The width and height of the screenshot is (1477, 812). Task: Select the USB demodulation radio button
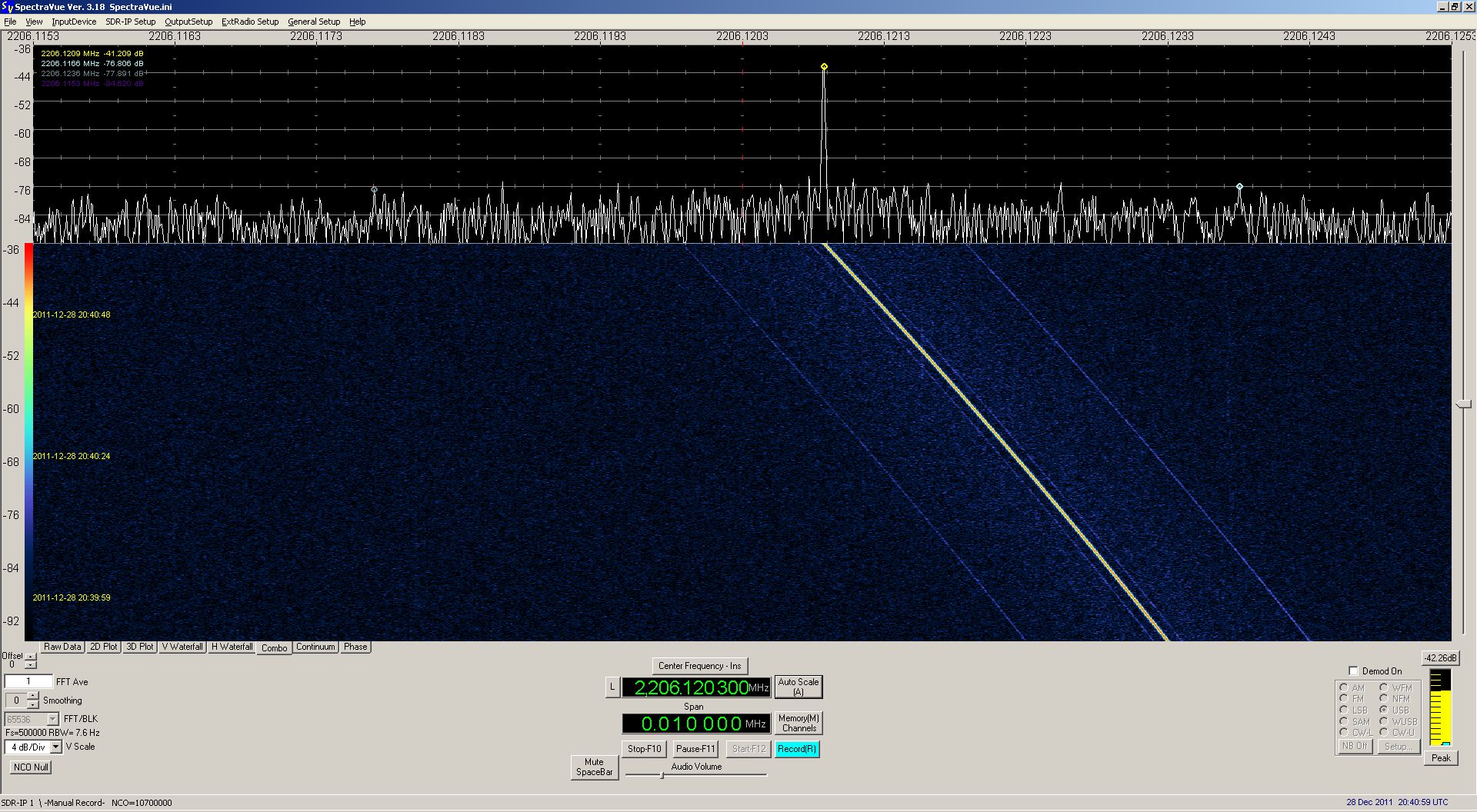[1383, 710]
